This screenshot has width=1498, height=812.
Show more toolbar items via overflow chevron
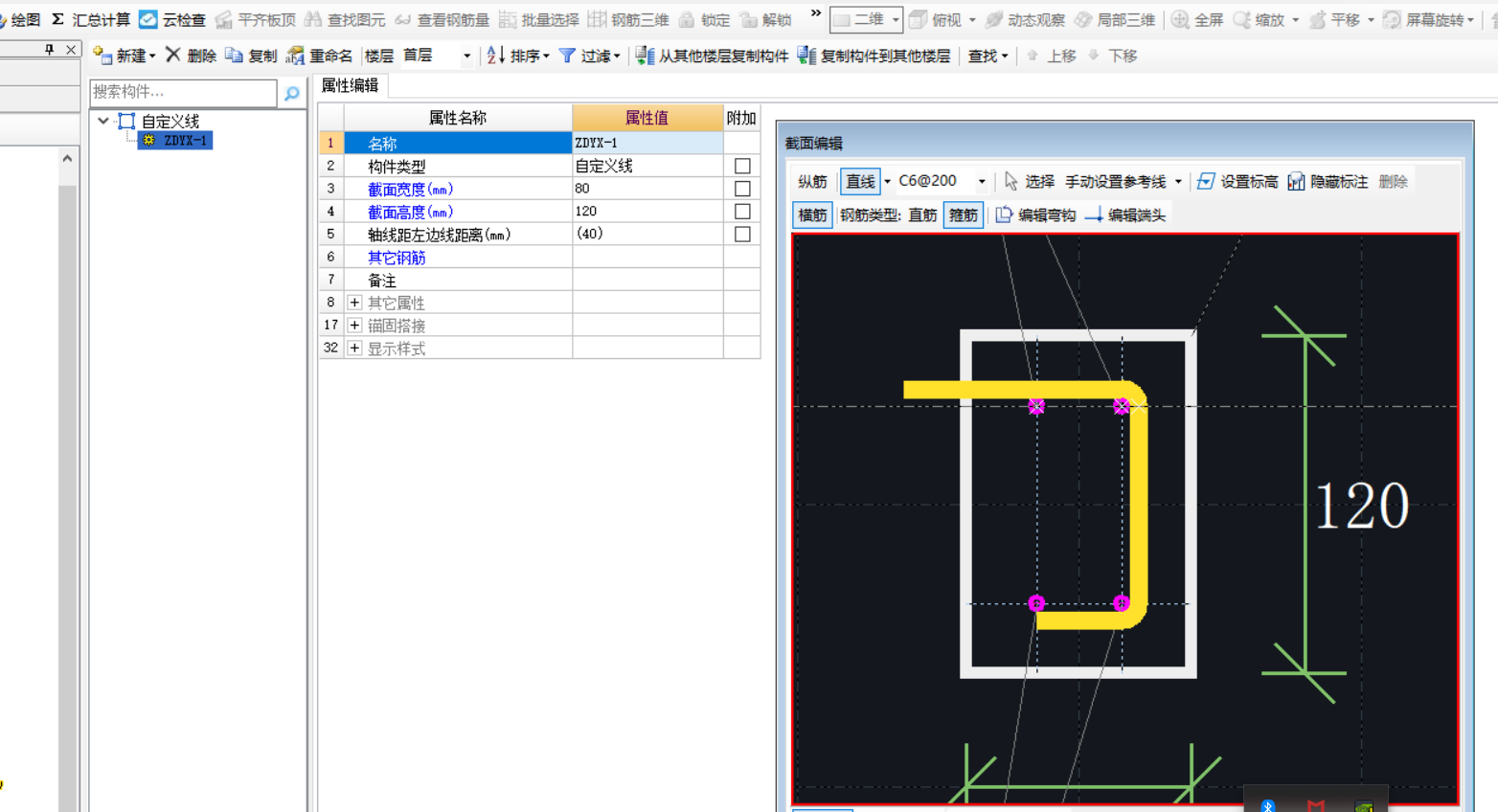[816, 13]
